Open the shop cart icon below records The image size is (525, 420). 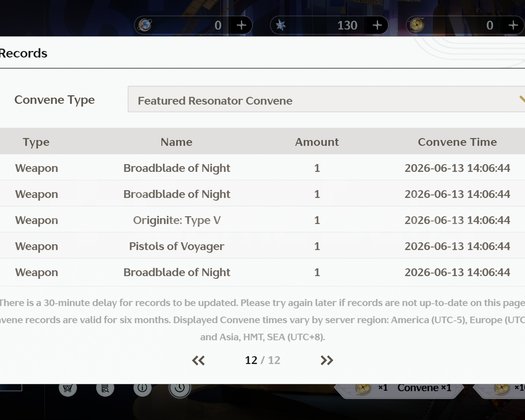(68, 388)
